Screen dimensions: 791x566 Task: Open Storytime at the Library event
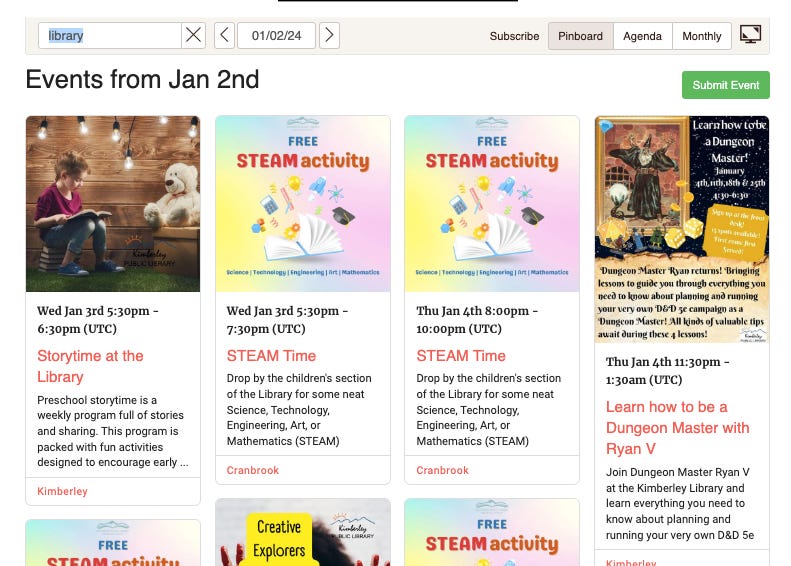[x=90, y=366]
